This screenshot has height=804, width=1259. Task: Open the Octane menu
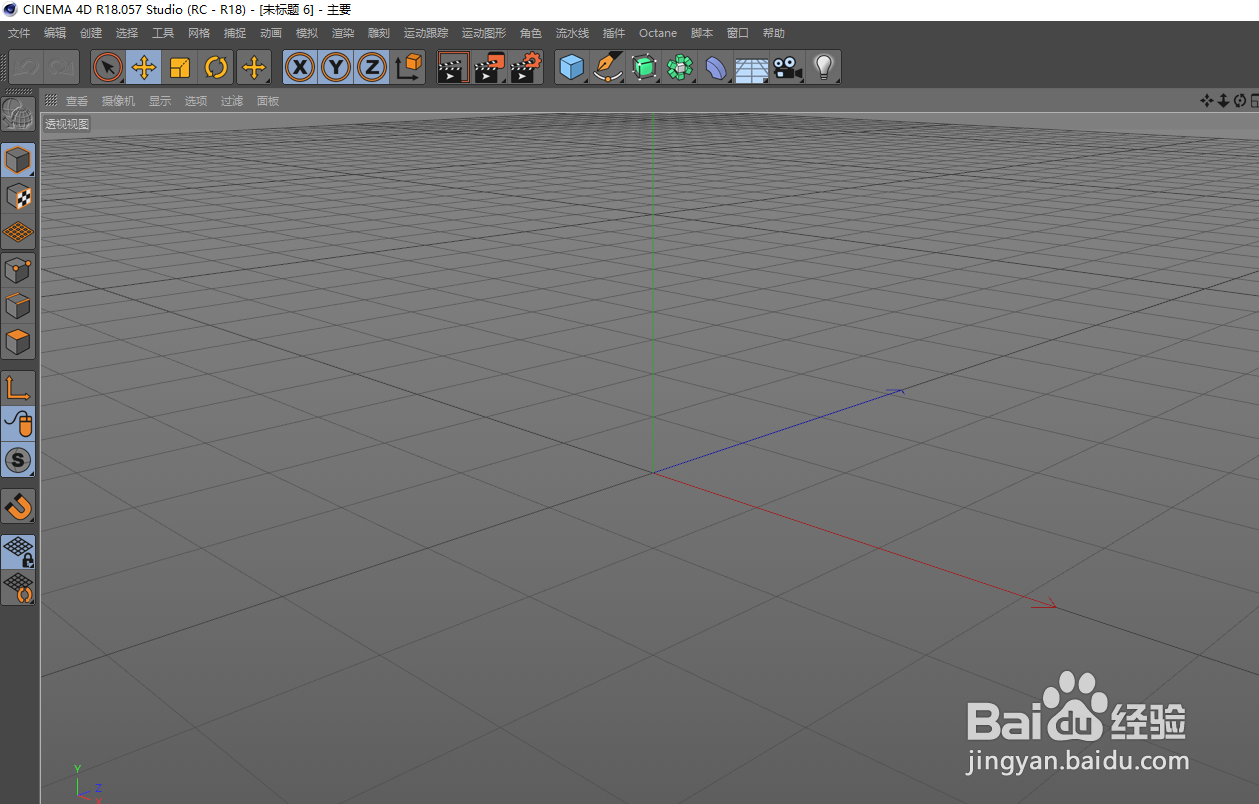pos(658,33)
